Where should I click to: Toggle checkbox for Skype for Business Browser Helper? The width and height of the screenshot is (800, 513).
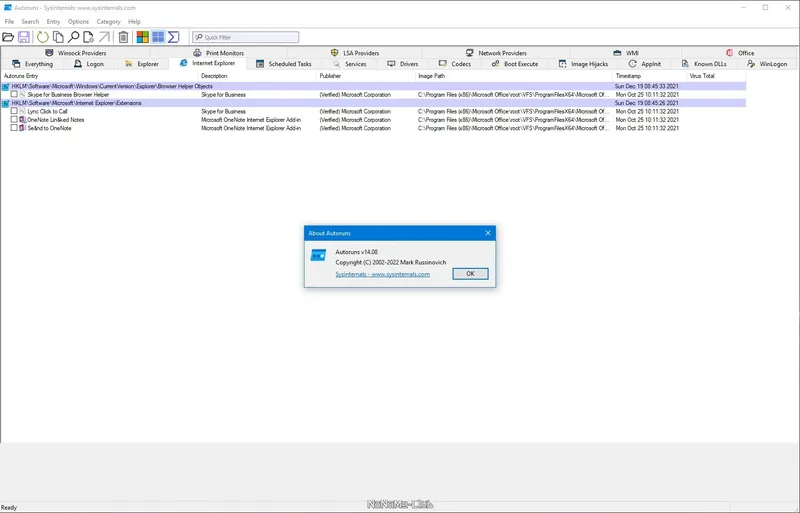(x=14, y=94)
